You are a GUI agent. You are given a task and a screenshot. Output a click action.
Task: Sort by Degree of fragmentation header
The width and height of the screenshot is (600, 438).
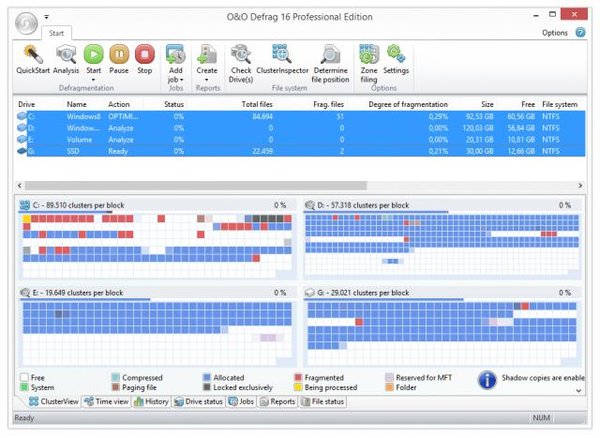point(408,104)
